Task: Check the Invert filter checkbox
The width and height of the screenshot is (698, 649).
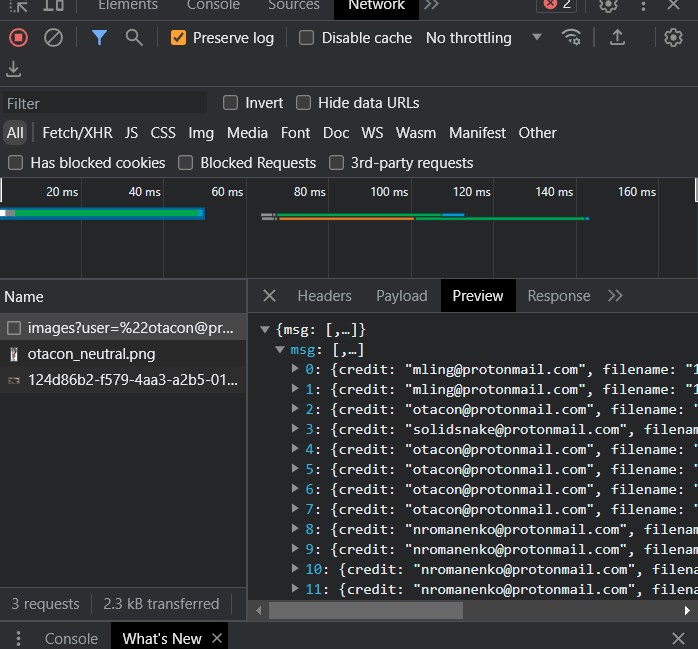Action: (x=230, y=103)
